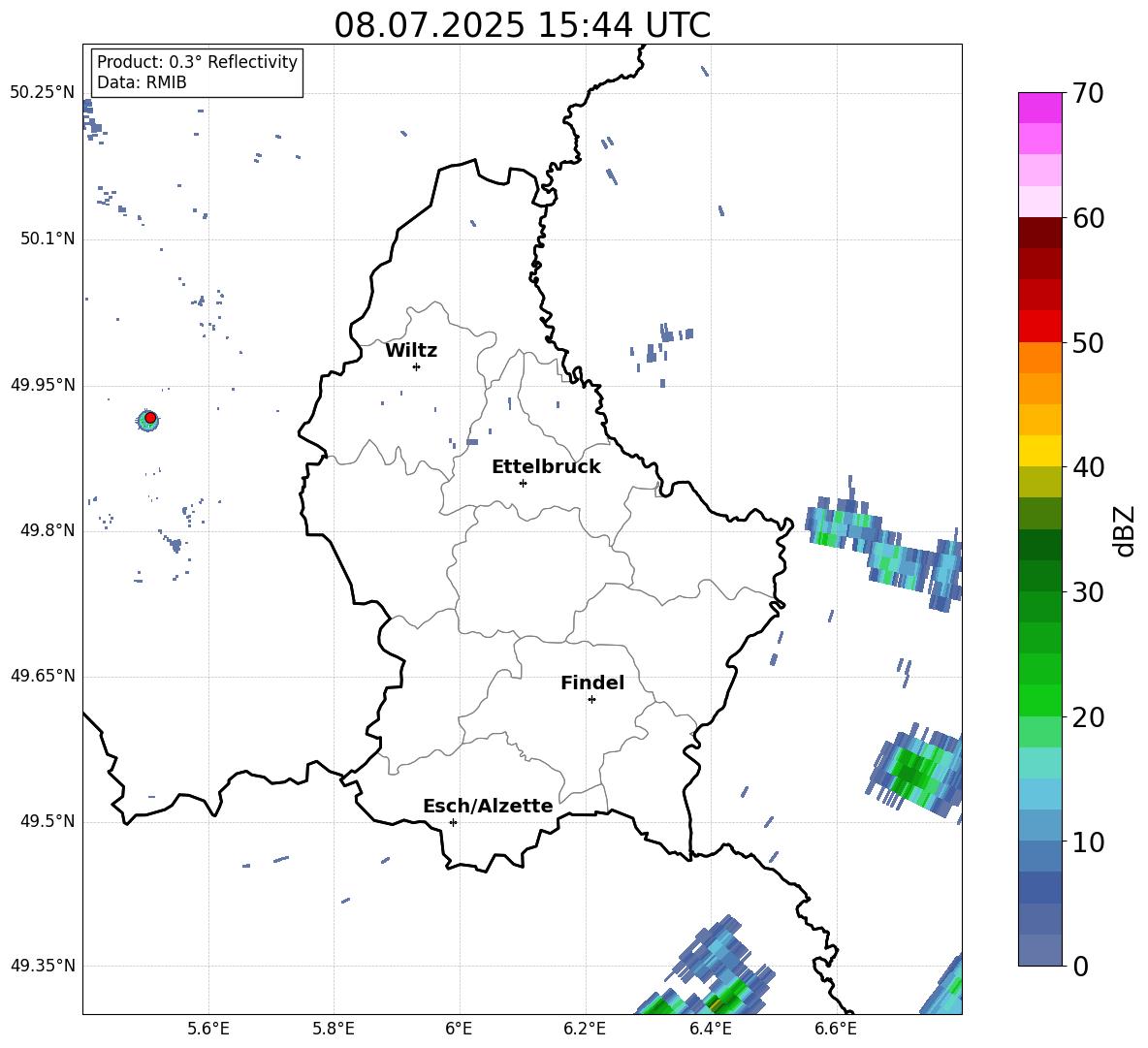Click the Ettelbruck city label
Viewport: 1148px width, 1048px height.
tap(546, 467)
